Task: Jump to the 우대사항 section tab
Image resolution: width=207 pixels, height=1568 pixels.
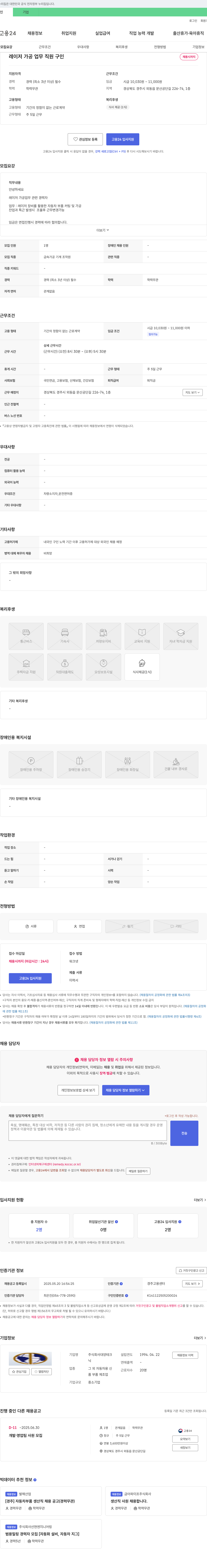Action: [83, 47]
